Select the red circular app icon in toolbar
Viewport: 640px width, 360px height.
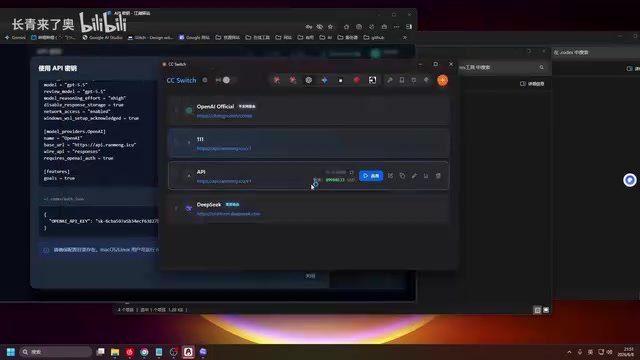[356, 80]
